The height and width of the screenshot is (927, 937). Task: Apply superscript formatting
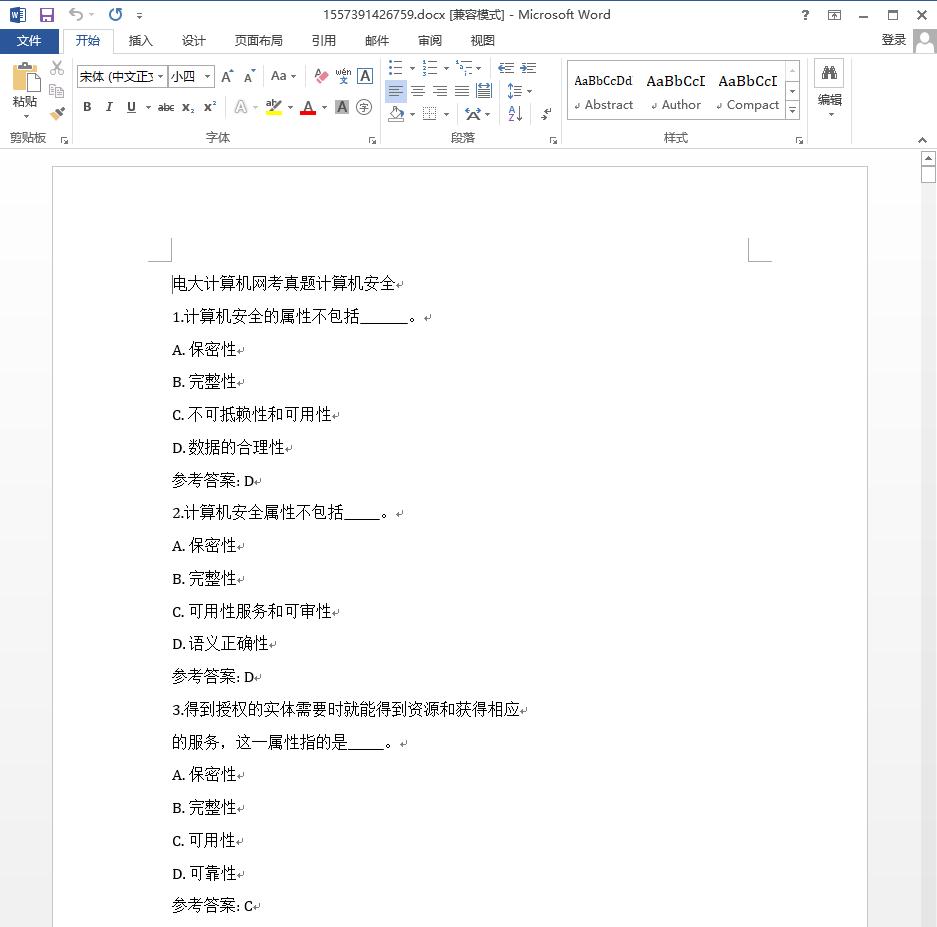click(210, 106)
